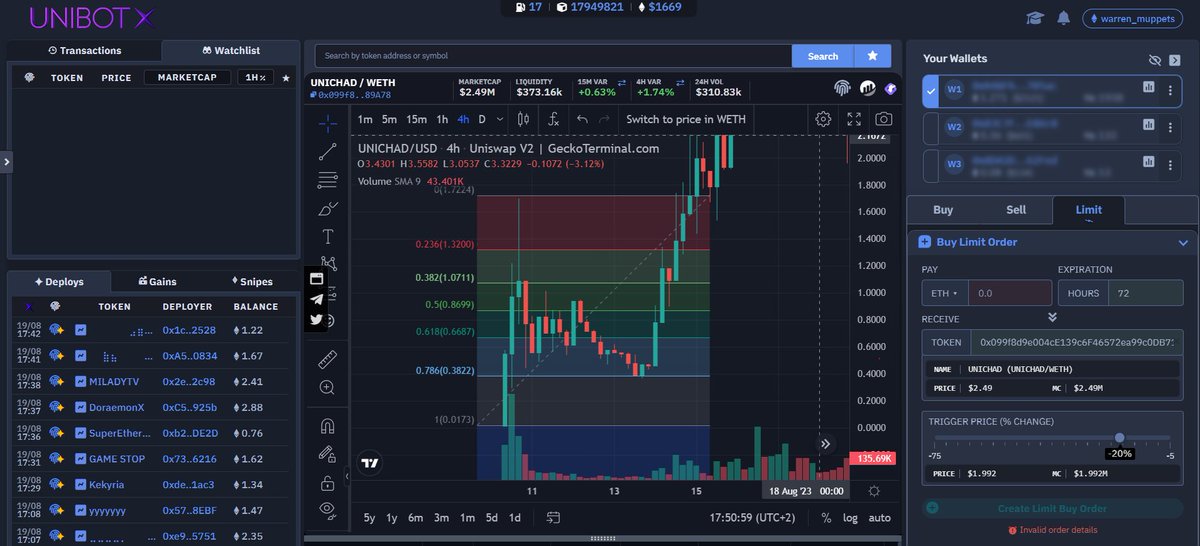
Task: Toggle the log scale option
Action: click(850, 517)
